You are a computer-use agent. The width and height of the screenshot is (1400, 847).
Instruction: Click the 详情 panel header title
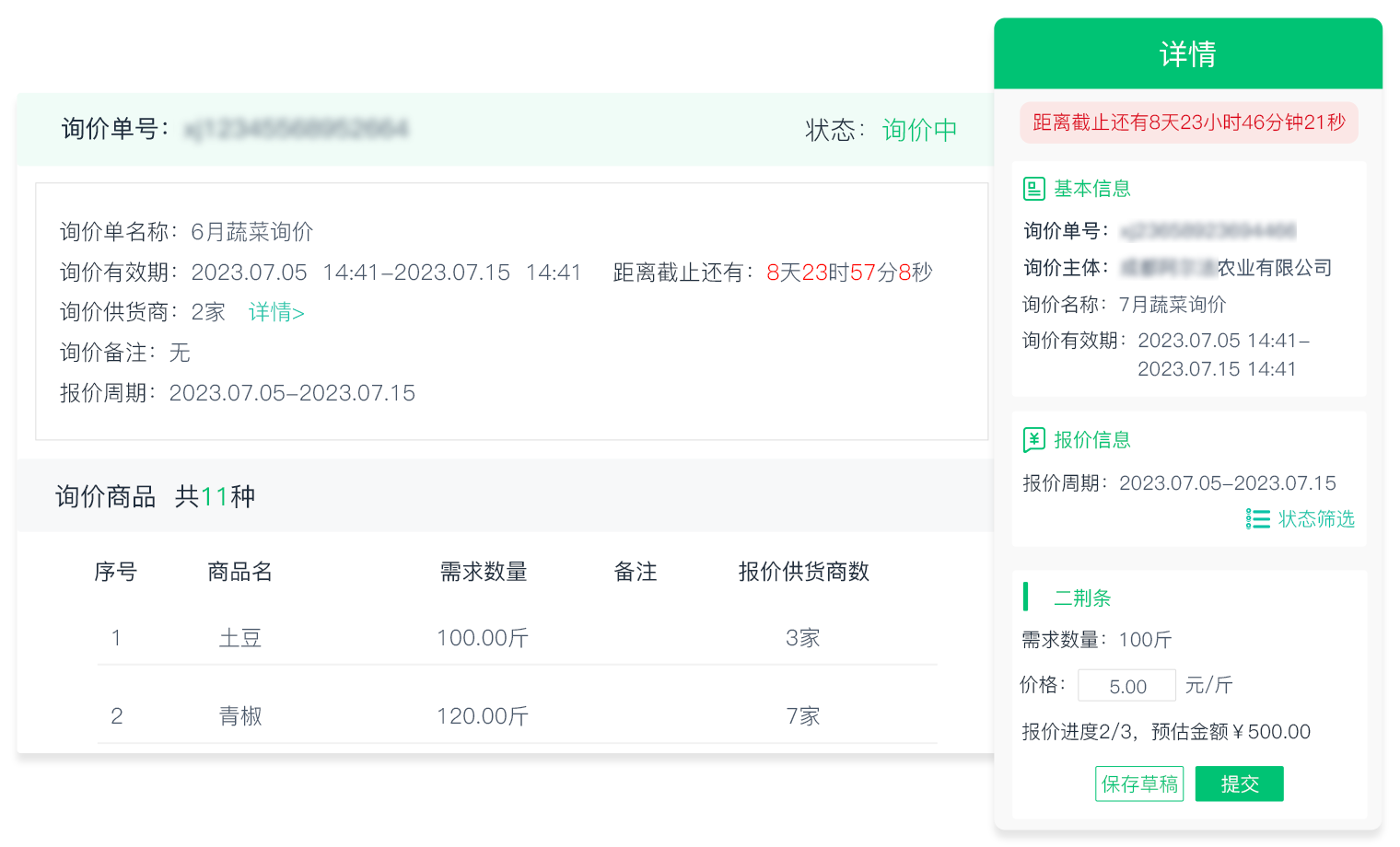1187,54
